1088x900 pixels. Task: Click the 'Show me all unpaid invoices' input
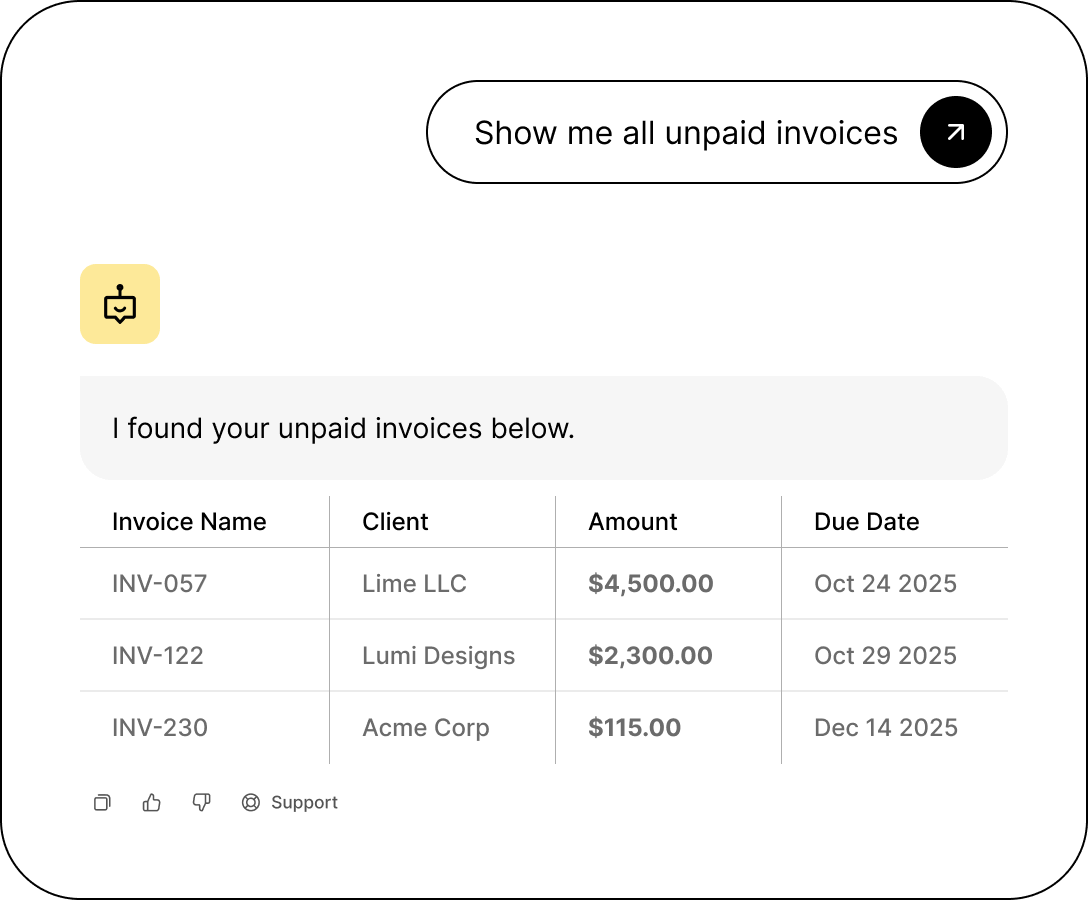point(685,132)
